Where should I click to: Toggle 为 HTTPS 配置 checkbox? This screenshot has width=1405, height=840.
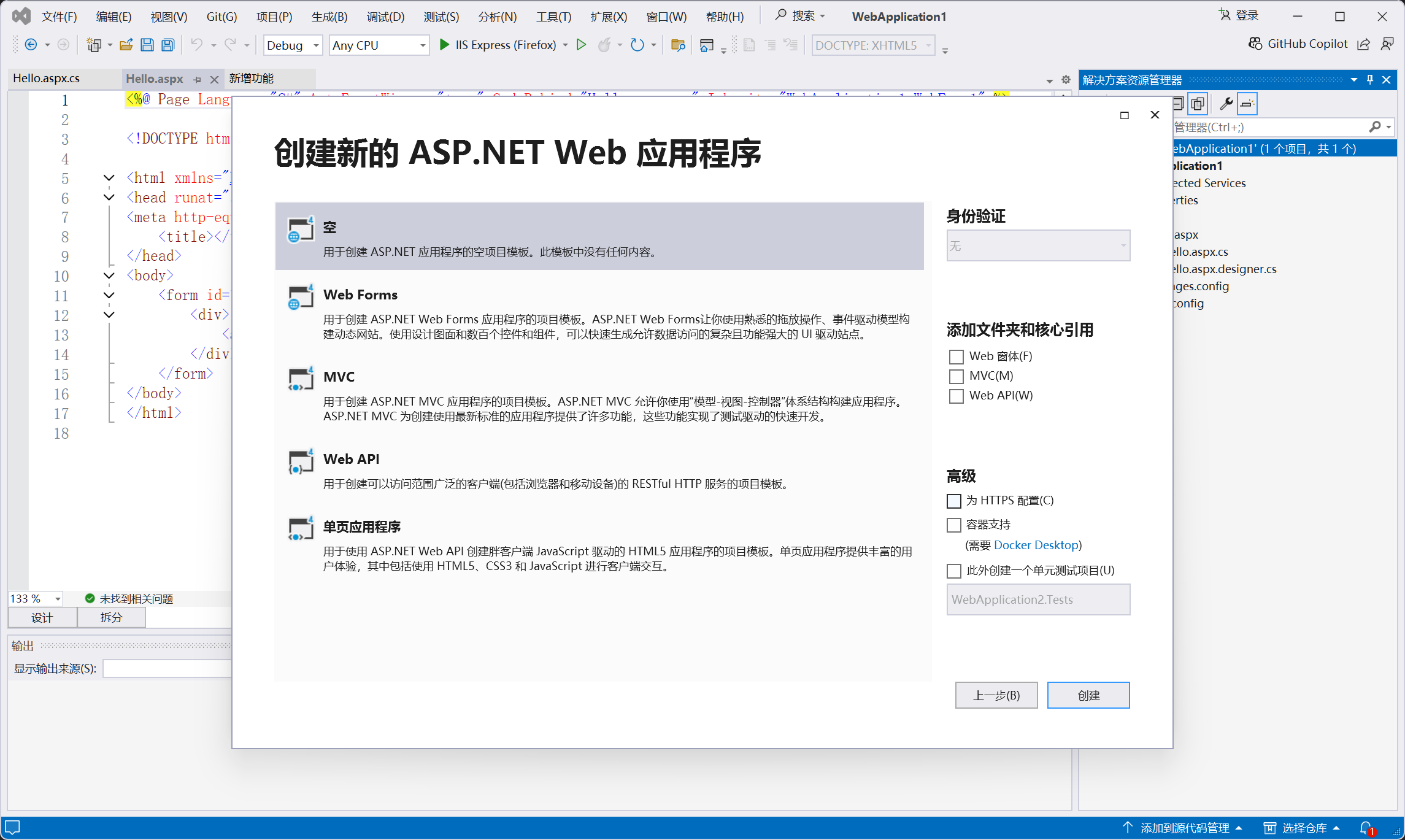pos(954,501)
